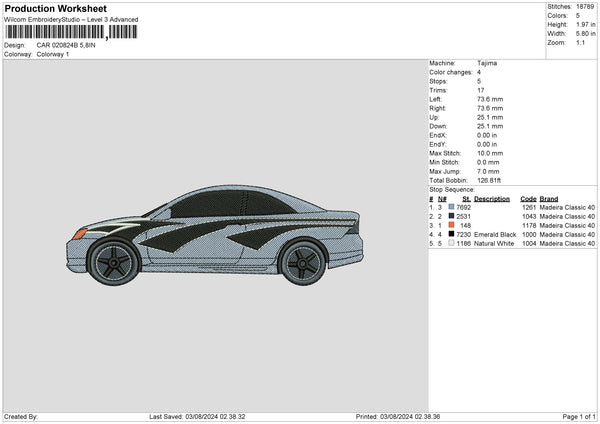
Task: Click the Brand column header
Action: coord(549,198)
